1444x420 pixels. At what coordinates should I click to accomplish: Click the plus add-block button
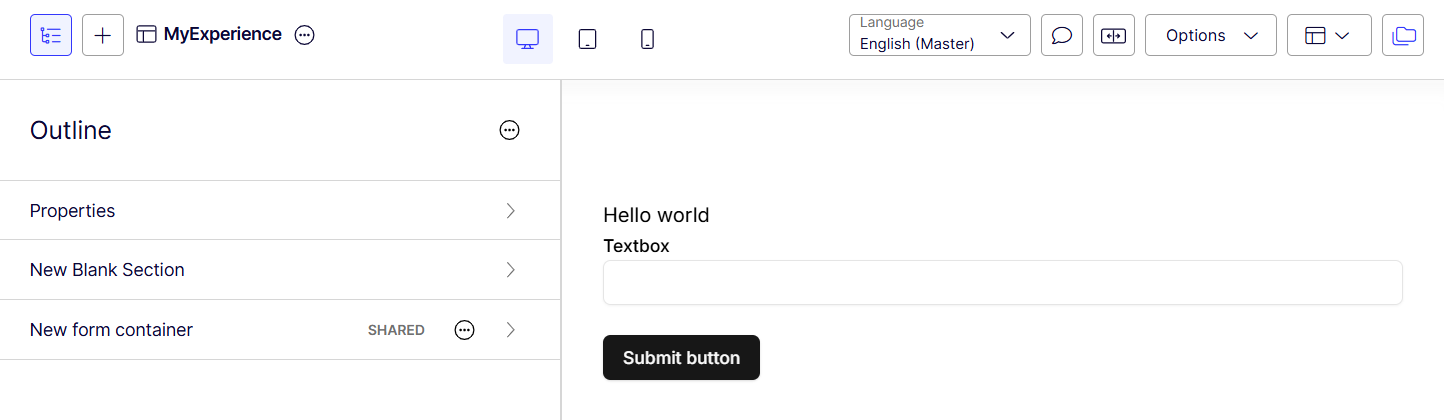[103, 35]
